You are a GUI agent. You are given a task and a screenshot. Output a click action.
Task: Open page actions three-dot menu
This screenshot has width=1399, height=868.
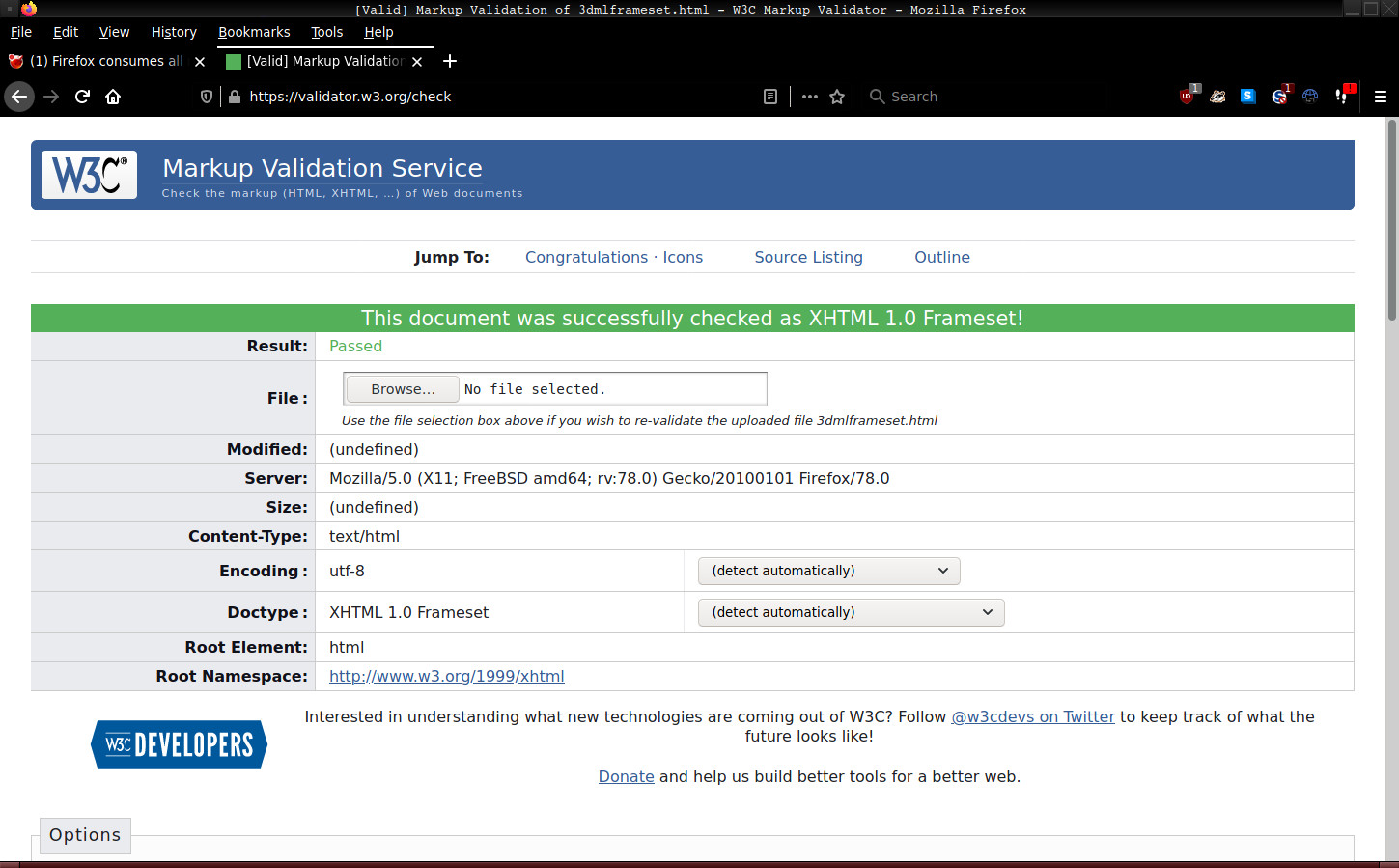(809, 97)
